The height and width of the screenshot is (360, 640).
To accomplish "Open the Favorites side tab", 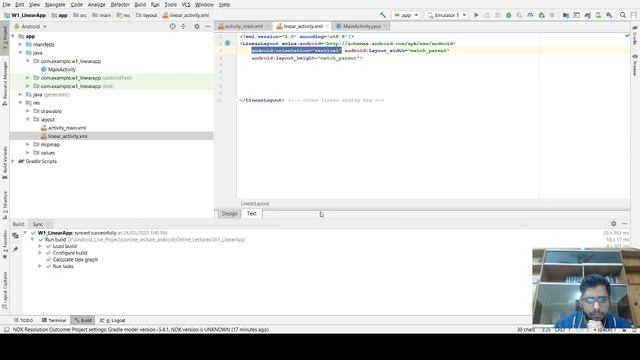I will (x=5, y=244).
